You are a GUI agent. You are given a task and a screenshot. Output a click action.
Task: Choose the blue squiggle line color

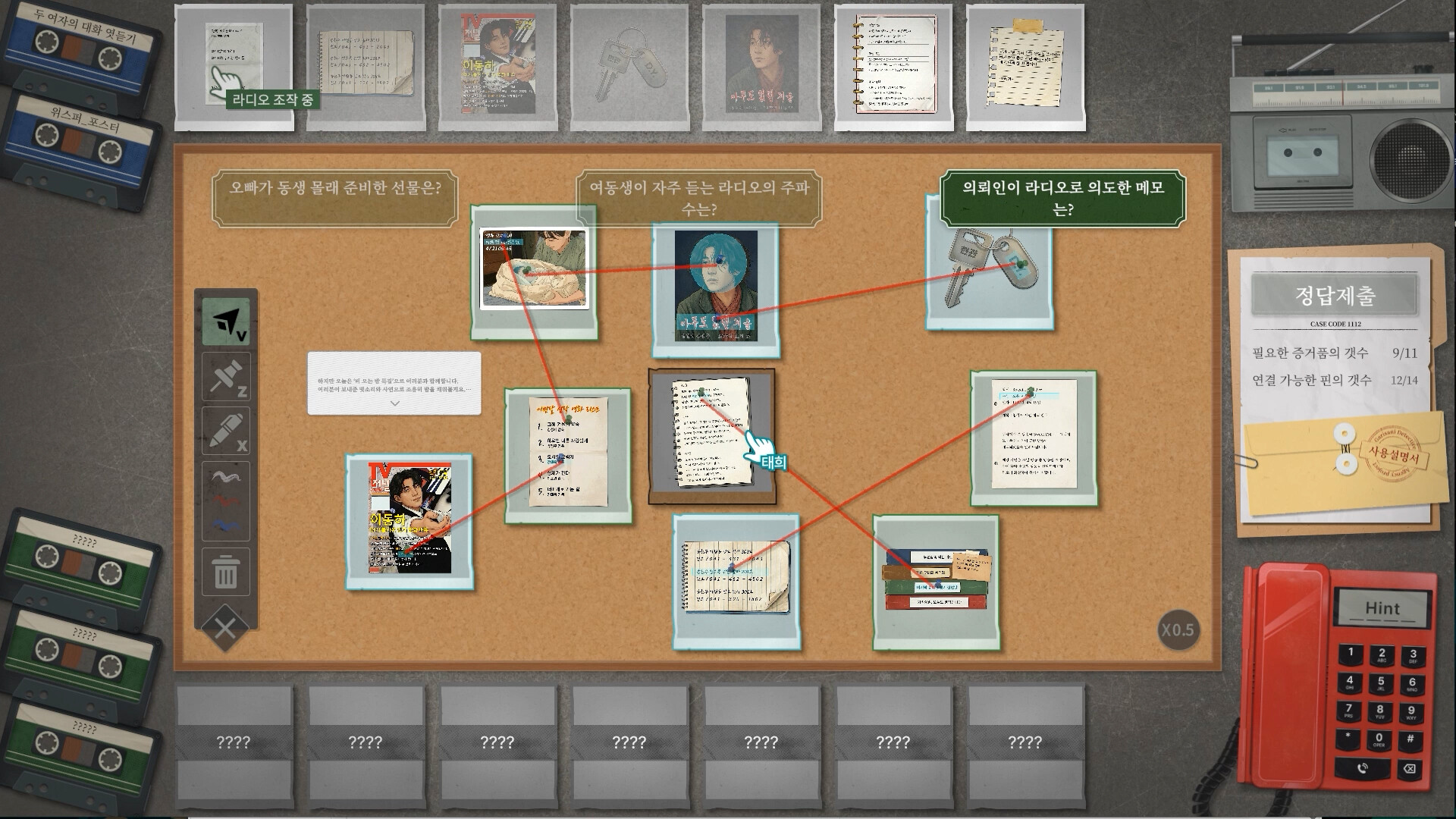pyautogui.click(x=225, y=524)
